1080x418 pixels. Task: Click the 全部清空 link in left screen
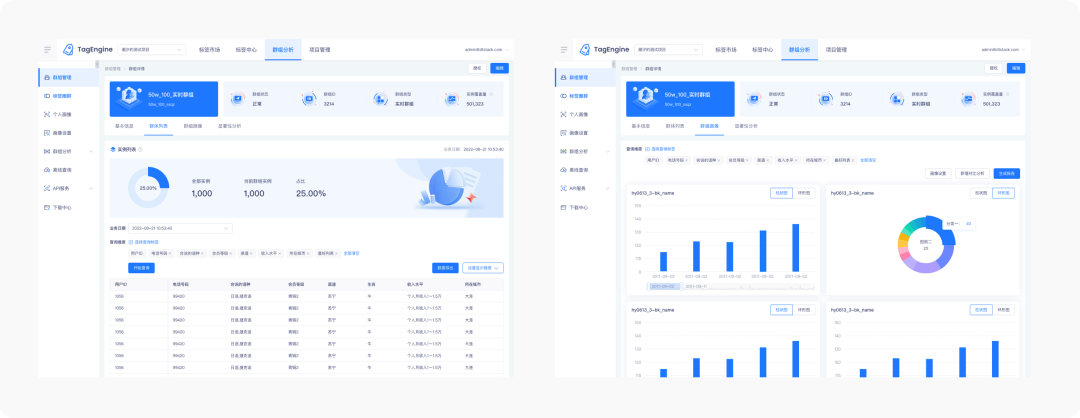351,253
